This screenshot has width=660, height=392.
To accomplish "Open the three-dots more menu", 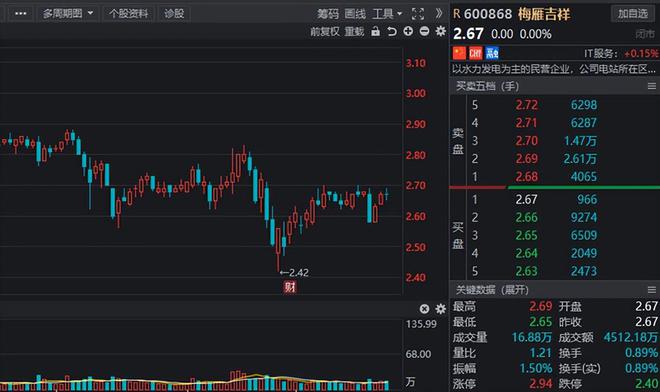I will click(x=20, y=13).
